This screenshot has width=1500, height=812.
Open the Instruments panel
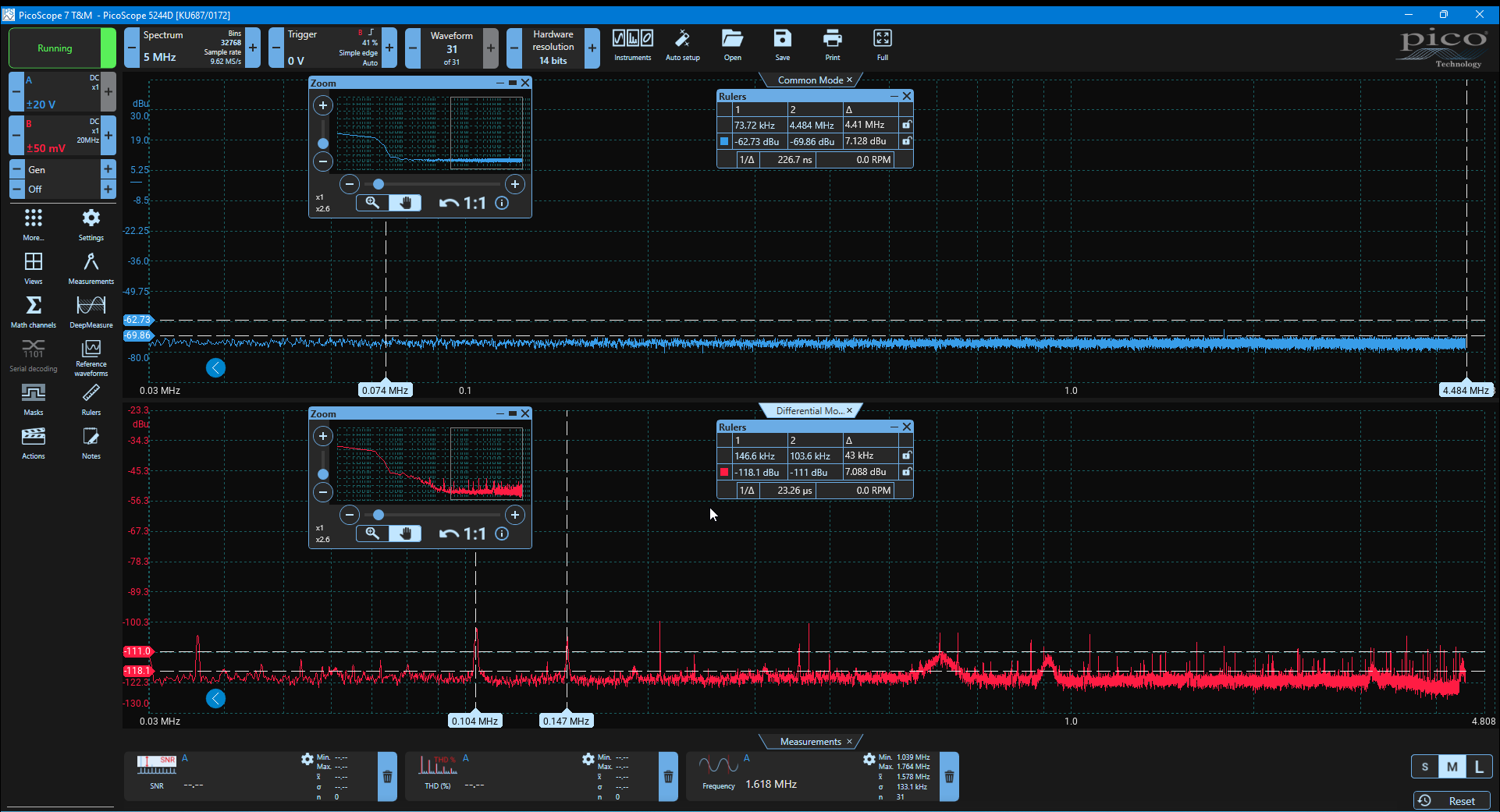pyautogui.click(x=632, y=46)
